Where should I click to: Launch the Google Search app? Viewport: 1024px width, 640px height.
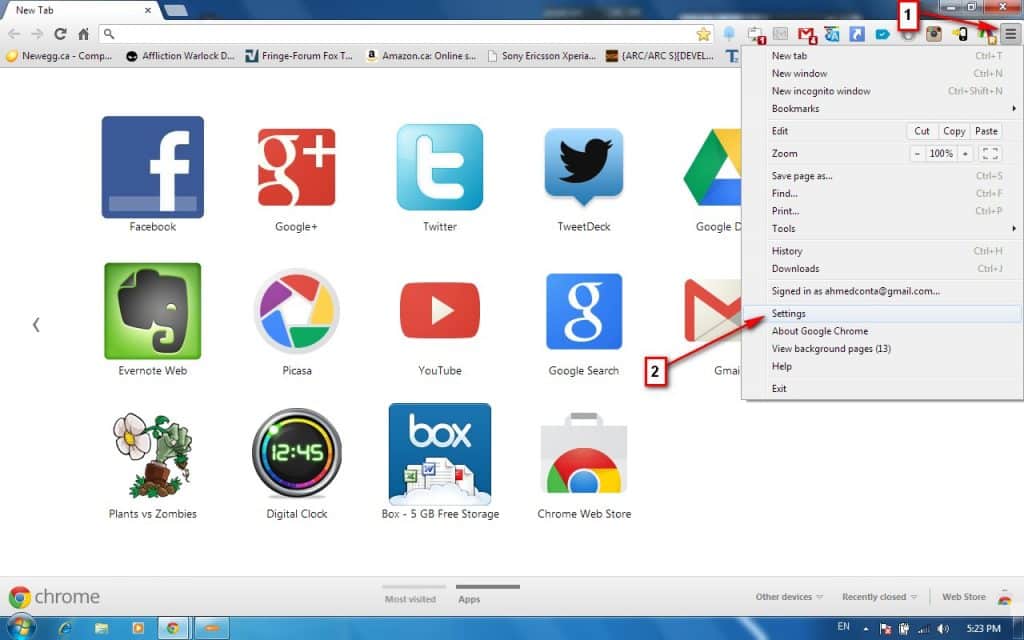[584, 311]
